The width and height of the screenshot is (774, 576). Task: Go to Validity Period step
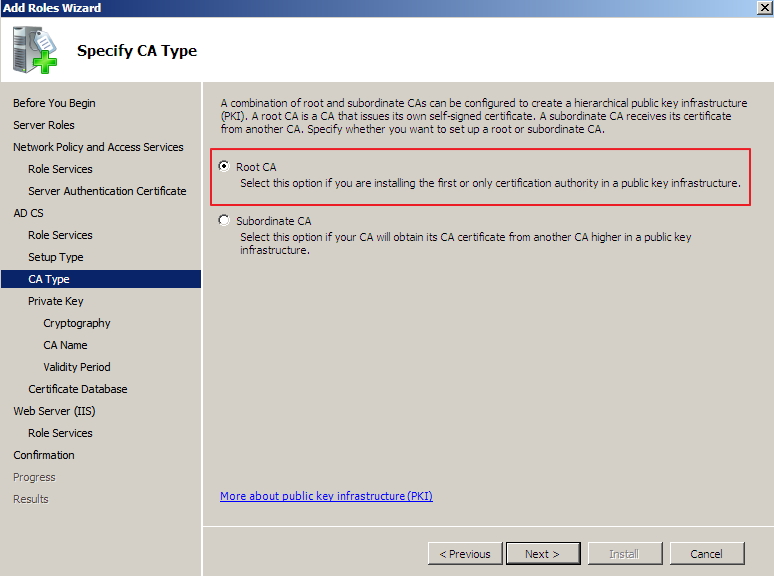tap(77, 367)
